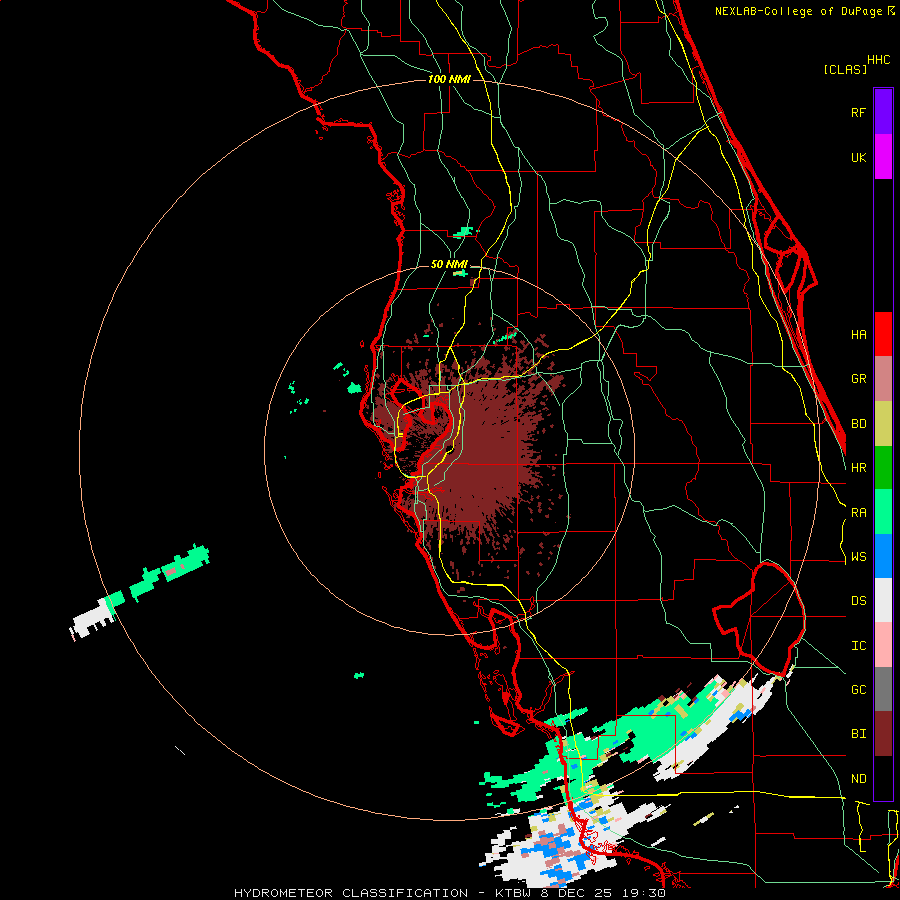This screenshot has width=900, height=900.
Task: Click the HR legend label
Action: coord(859,467)
